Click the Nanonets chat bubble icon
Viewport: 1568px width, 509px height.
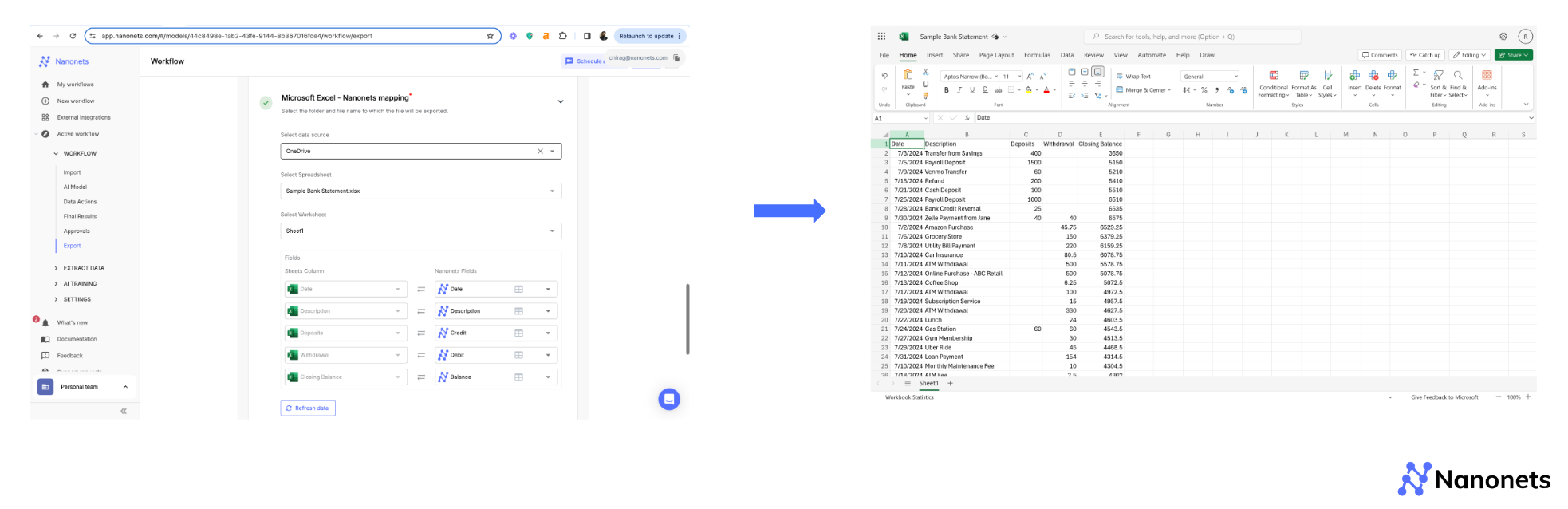click(669, 399)
